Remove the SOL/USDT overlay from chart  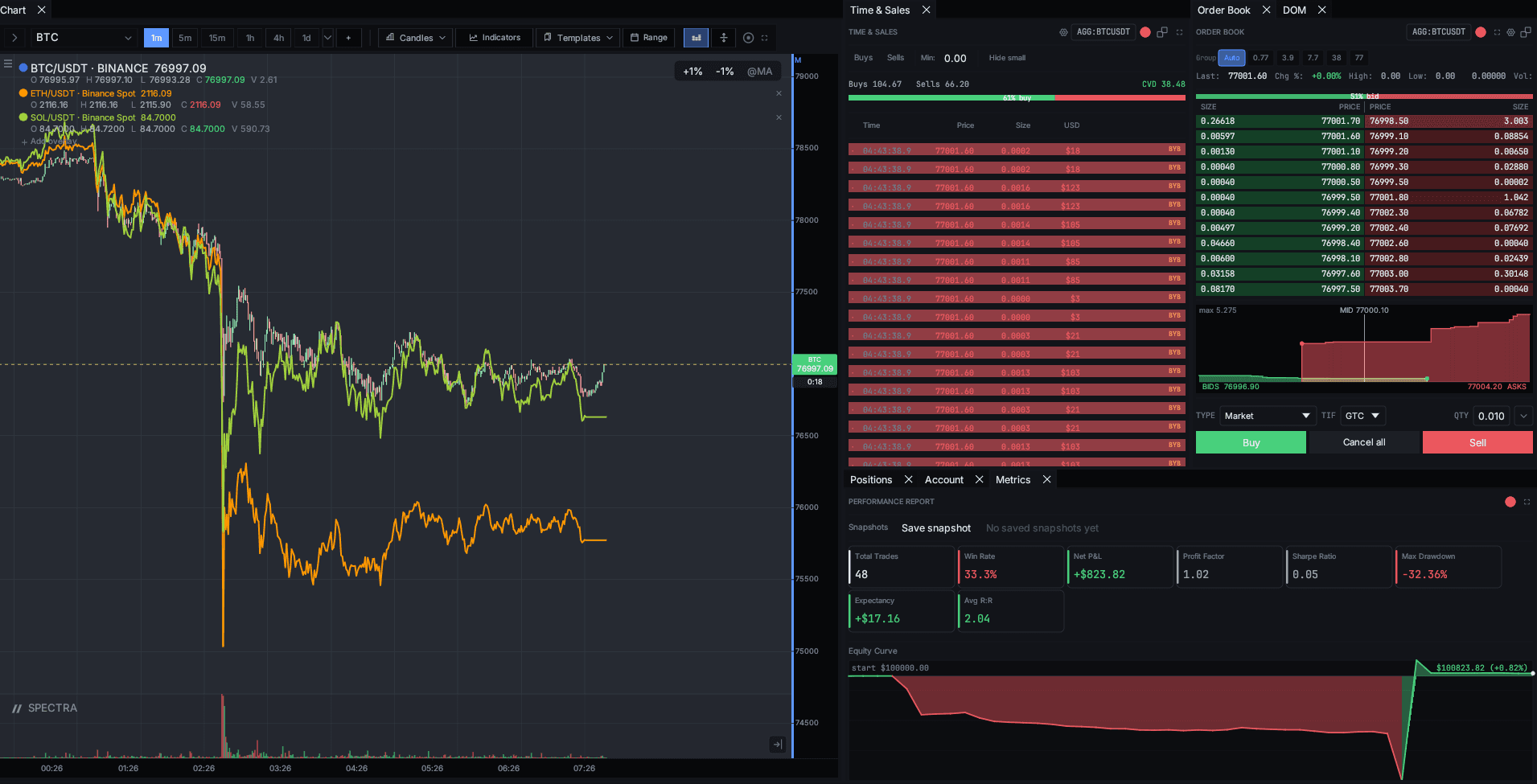click(x=779, y=117)
